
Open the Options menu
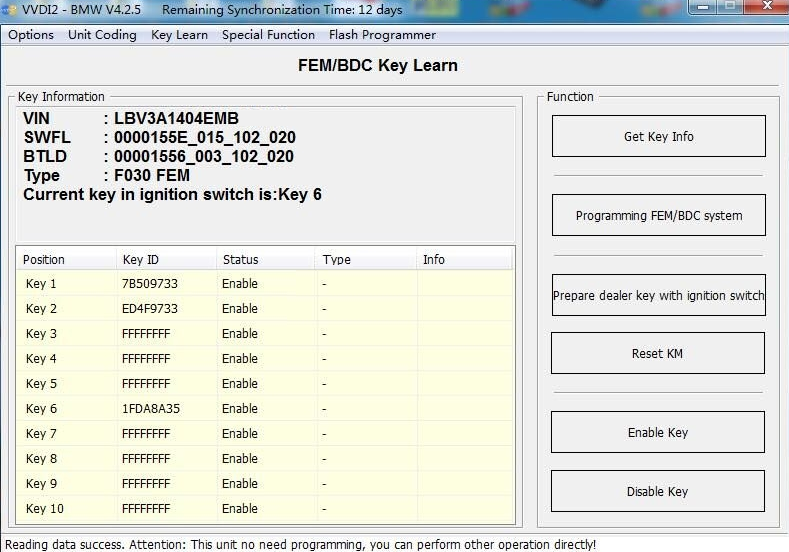[31, 35]
